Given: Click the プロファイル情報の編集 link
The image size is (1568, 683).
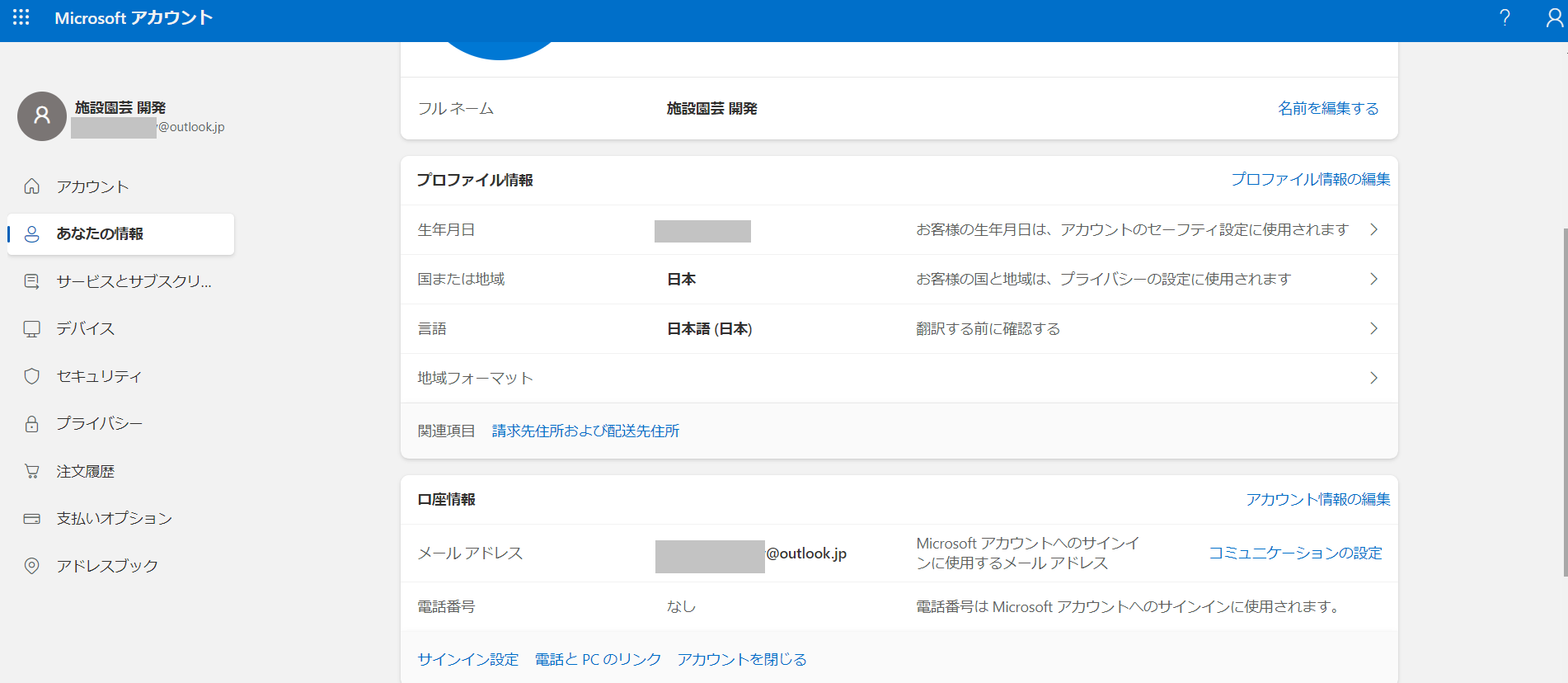Looking at the screenshot, I should pyautogui.click(x=1311, y=179).
